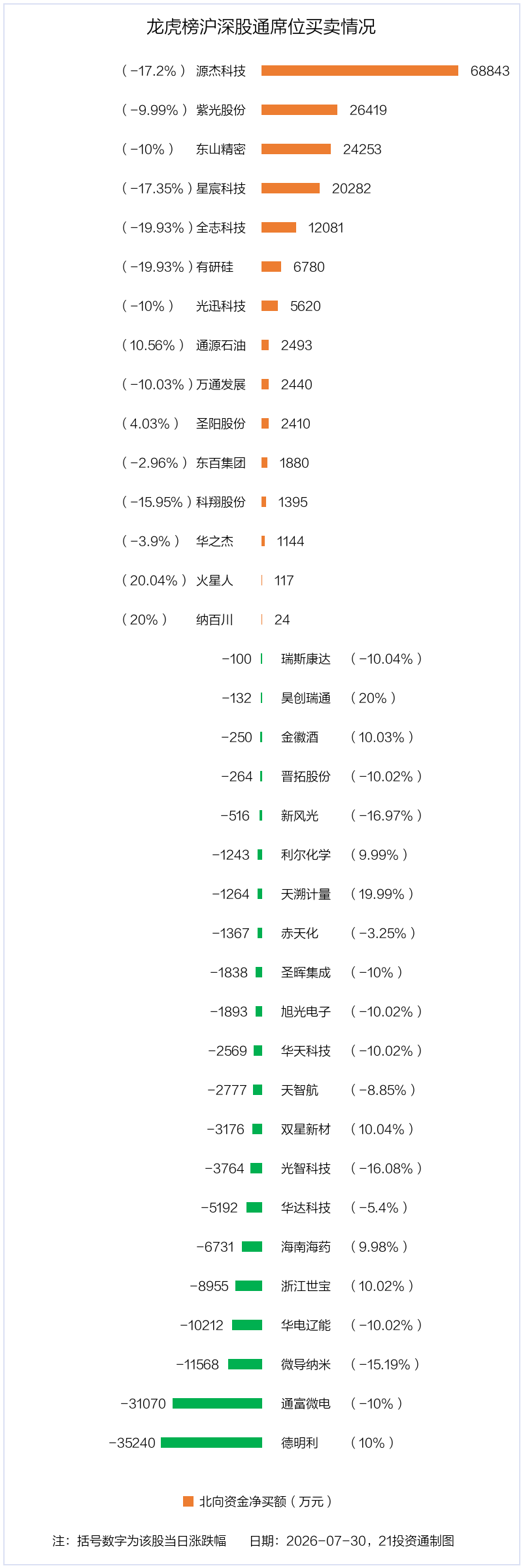Click the chart title 龙虎榜沪深股通席位买卖情况

[261, 27]
